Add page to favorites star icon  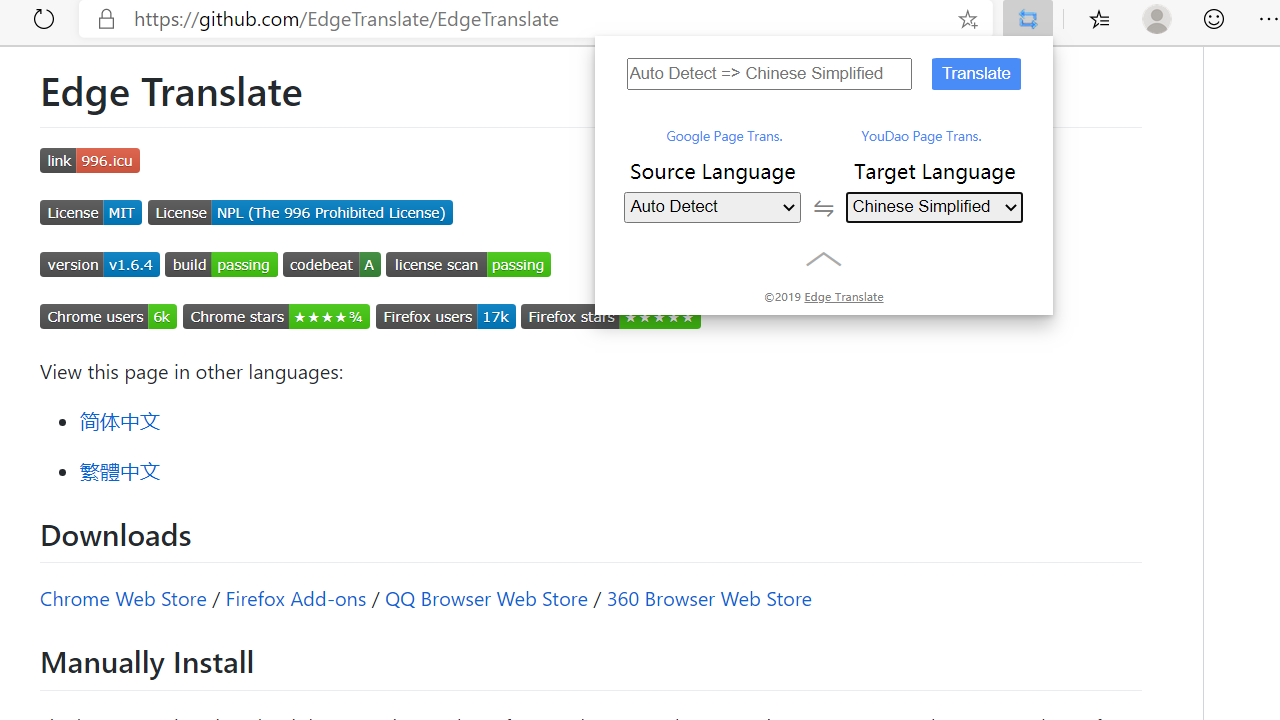click(x=967, y=19)
